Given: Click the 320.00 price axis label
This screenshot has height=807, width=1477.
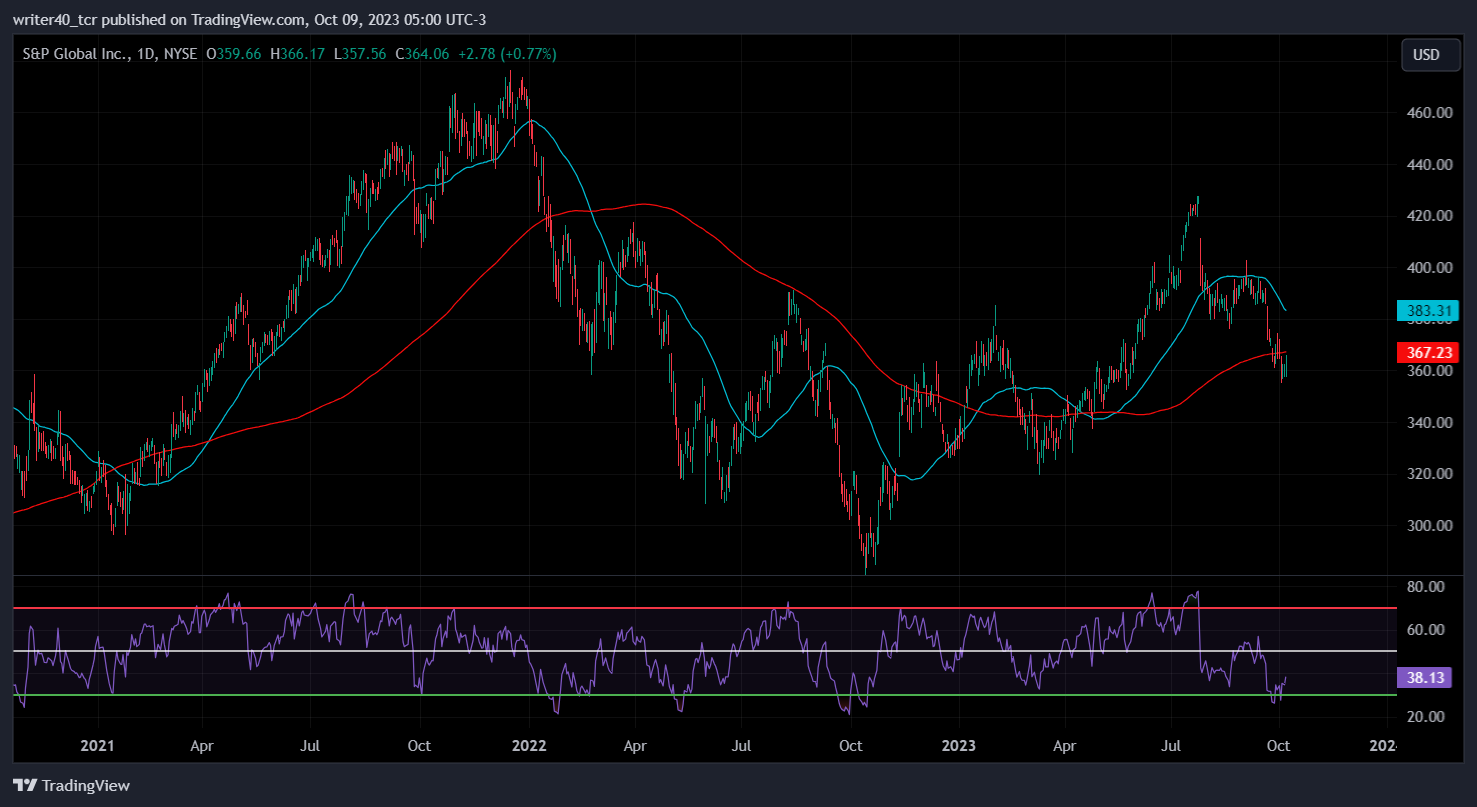Looking at the screenshot, I should (x=1429, y=474).
